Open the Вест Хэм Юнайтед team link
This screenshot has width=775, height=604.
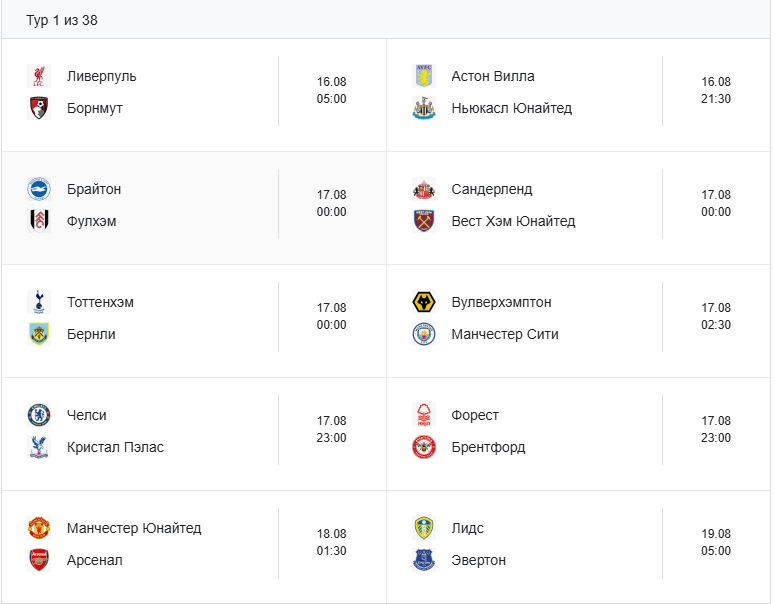513,221
